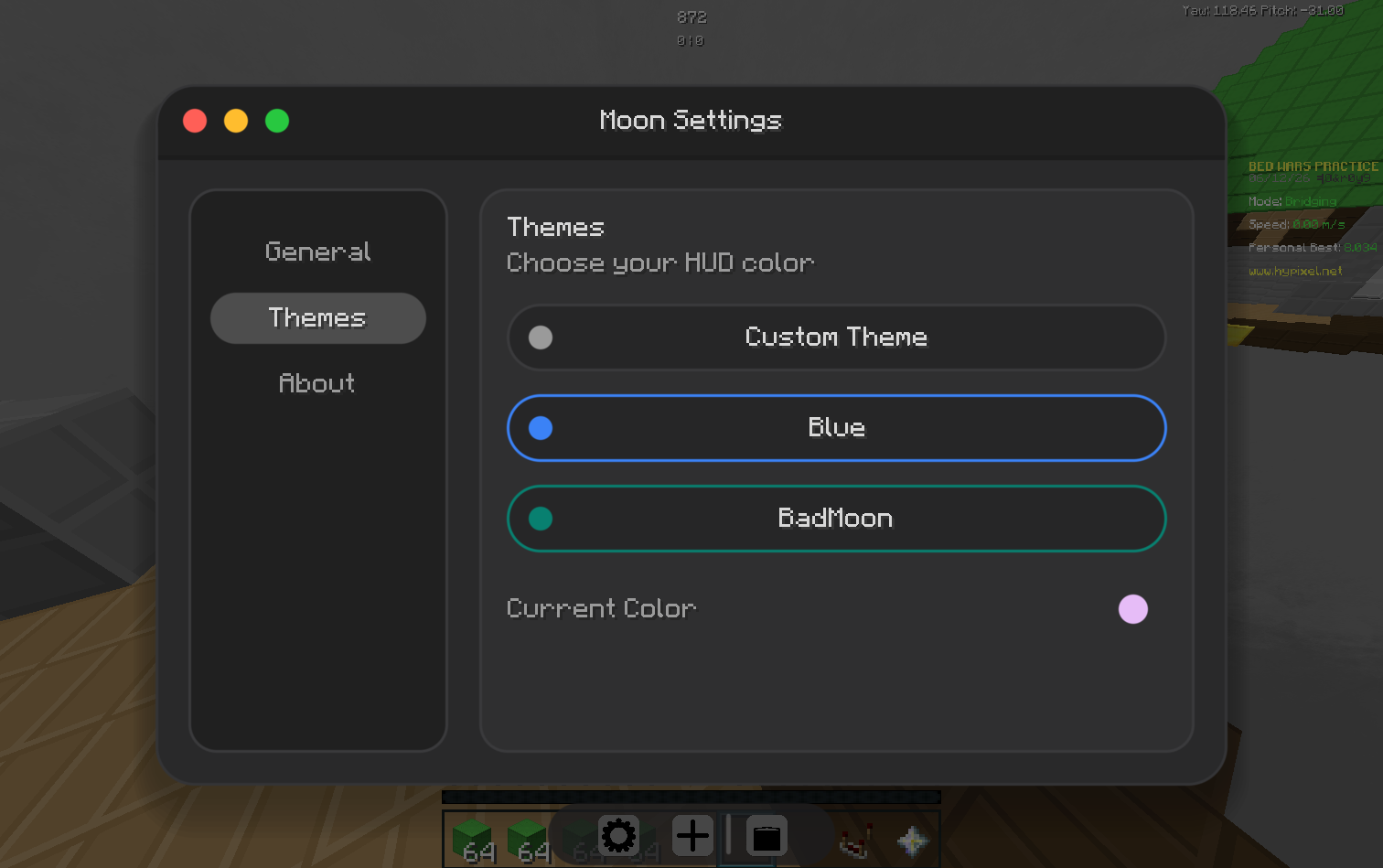Screen dimensions: 1383x868
Task: Click the Moon Settings window title
Action: click(x=691, y=121)
